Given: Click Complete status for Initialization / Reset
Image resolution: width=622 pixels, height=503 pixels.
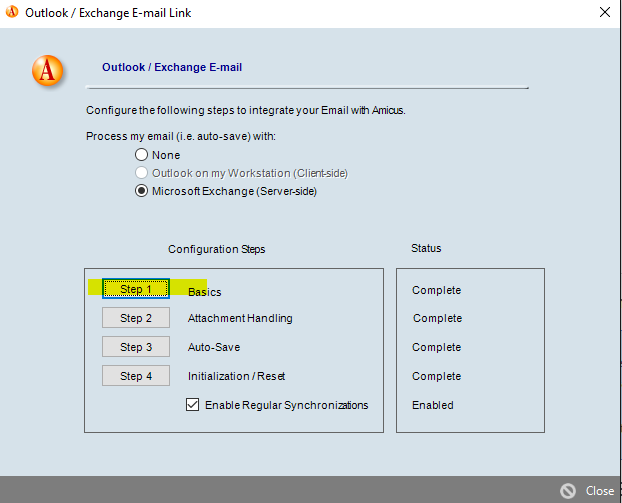Looking at the screenshot, I should (436, 376).
